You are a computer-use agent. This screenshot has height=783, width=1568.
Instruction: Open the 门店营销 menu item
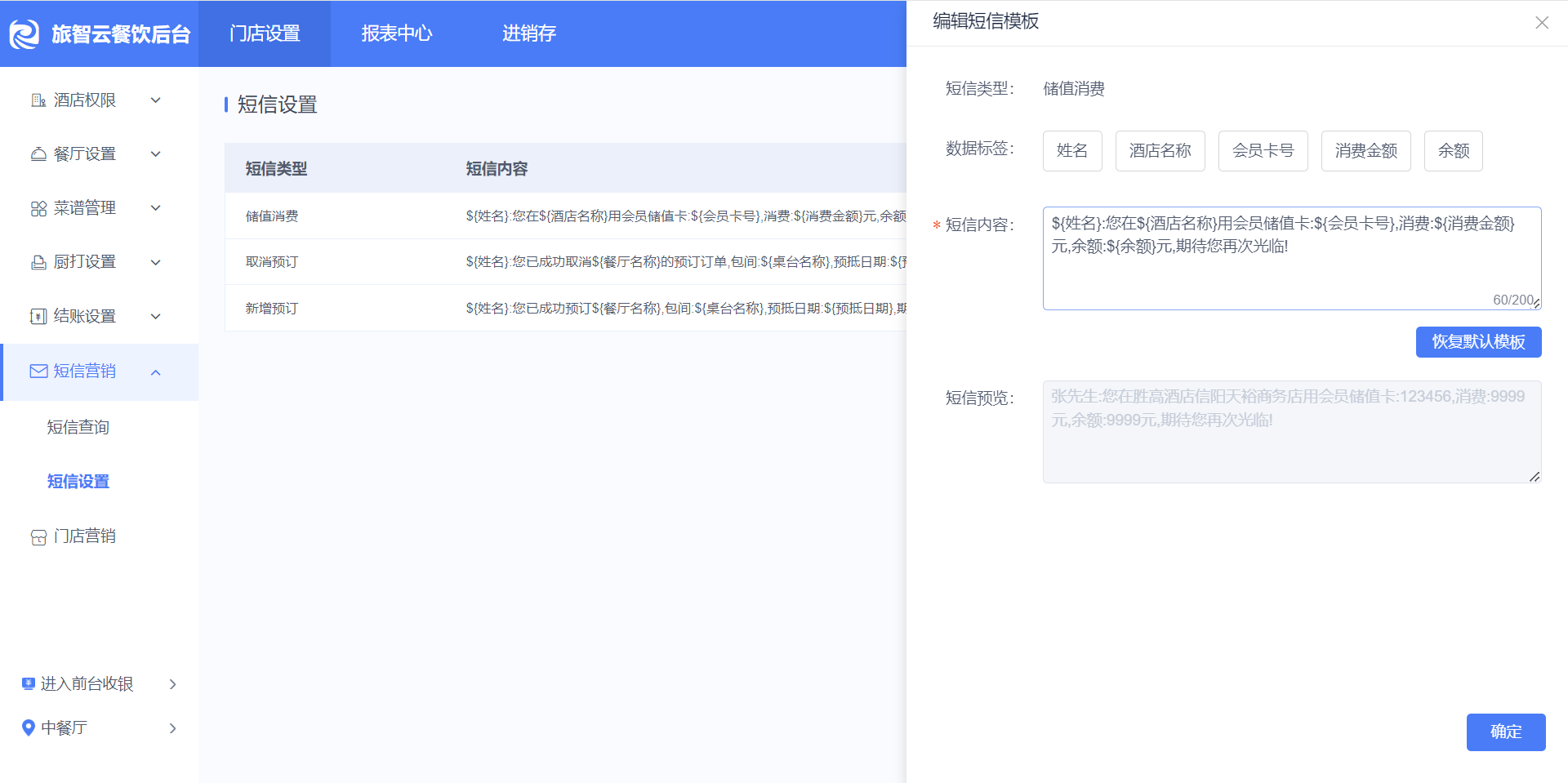click(85, 536)
